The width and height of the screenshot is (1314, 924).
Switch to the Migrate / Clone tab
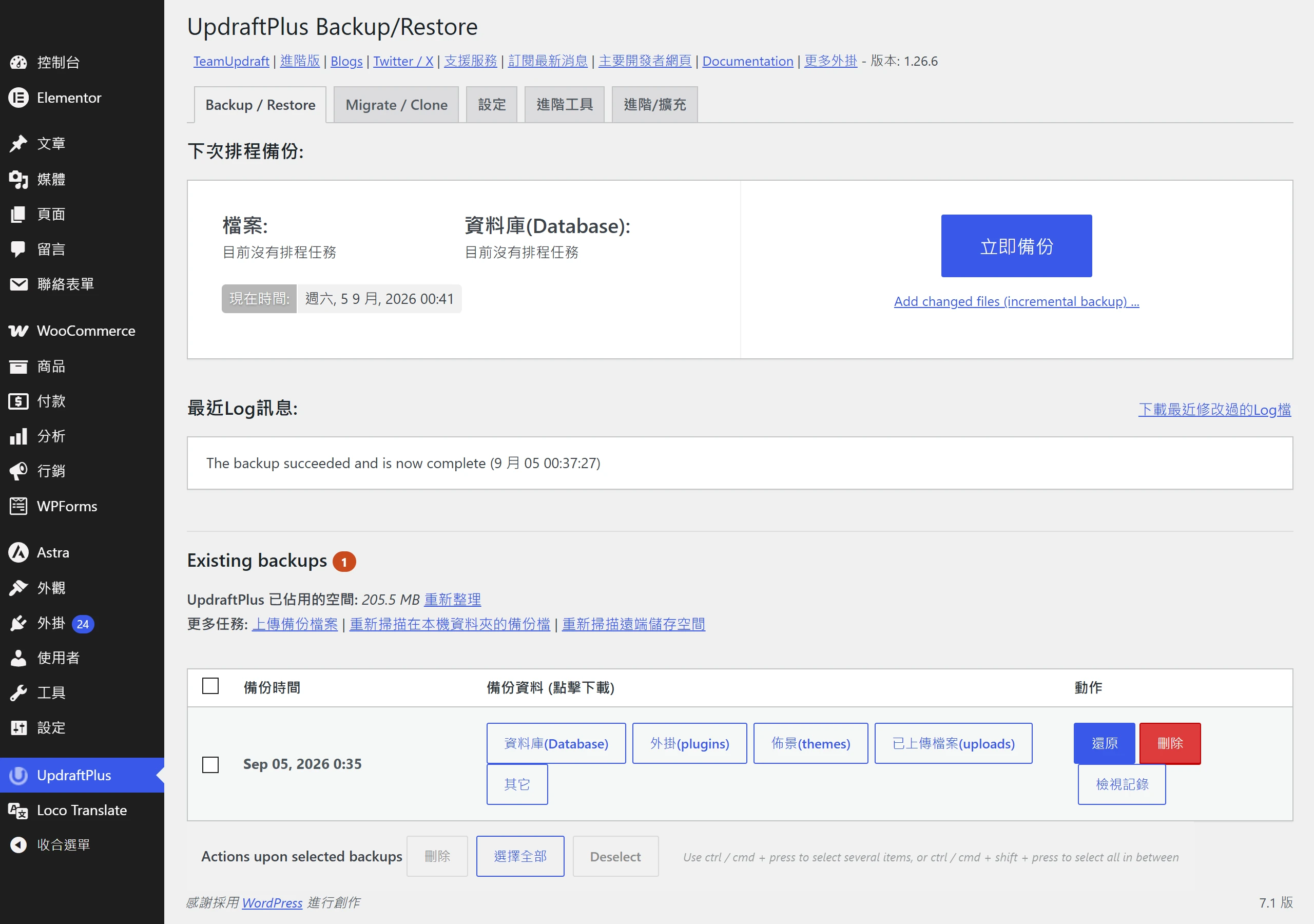pyautogui.click(x=396, y=105)
